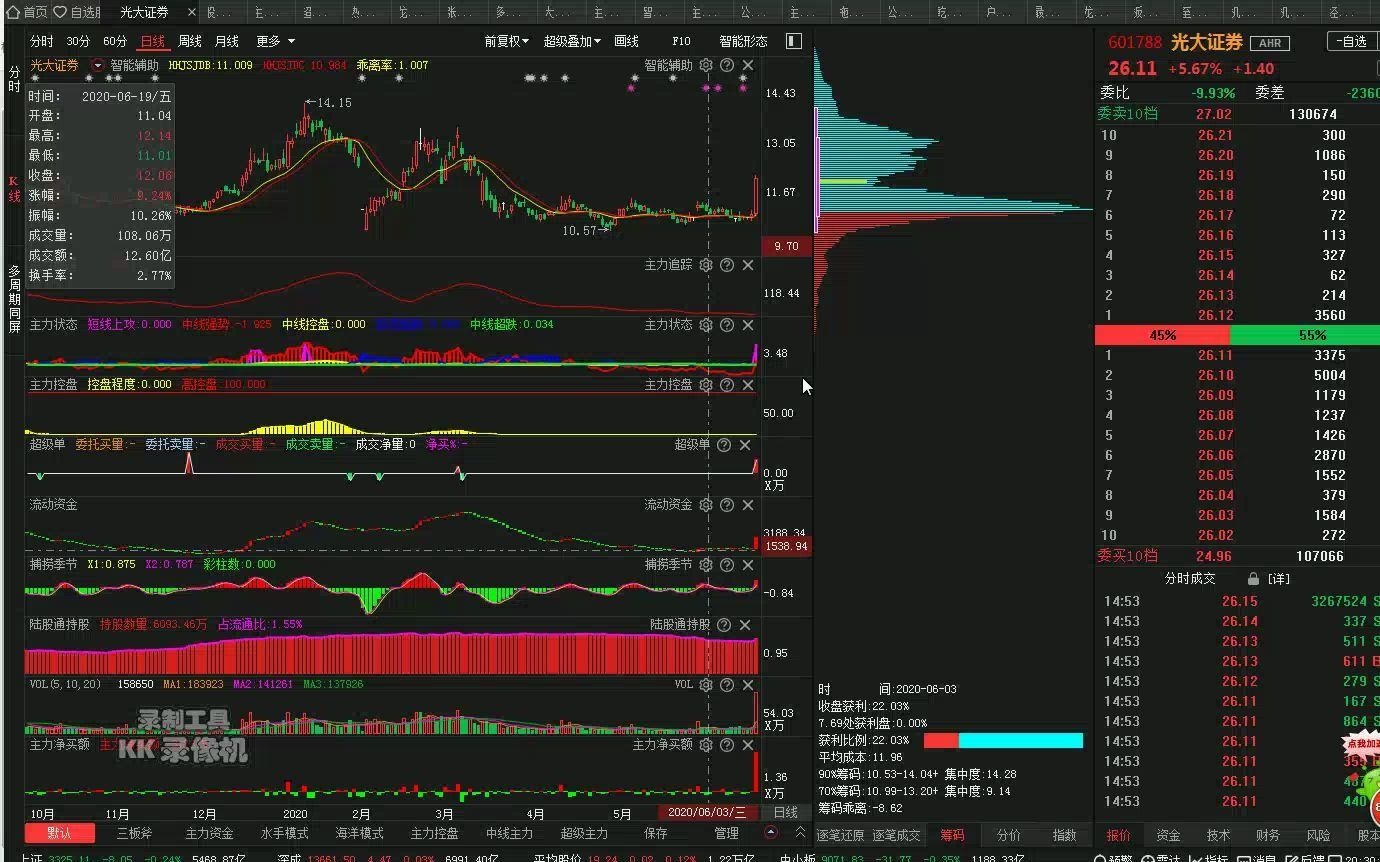Viewport: 1380px width, 862px height.
Task: Open [详] detail link for trades
Action: (x=1279, y=579)
